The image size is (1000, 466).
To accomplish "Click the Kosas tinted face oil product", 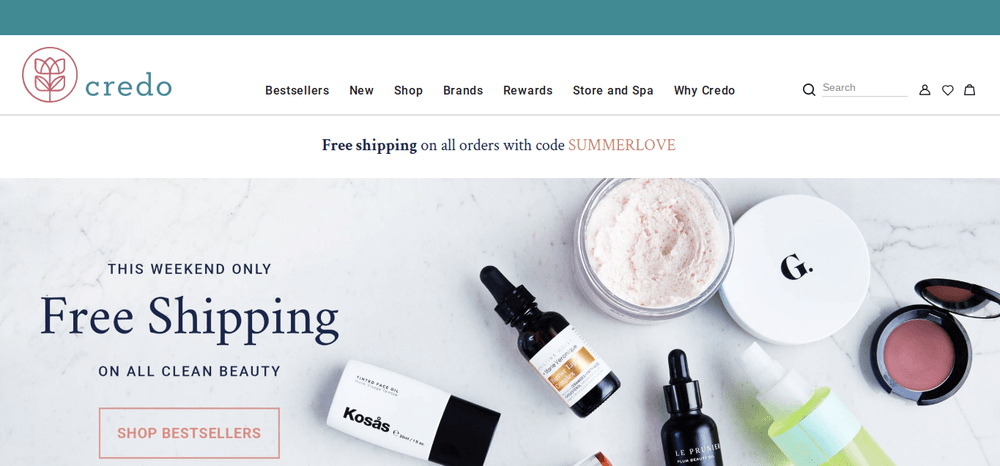I will 413,412.
